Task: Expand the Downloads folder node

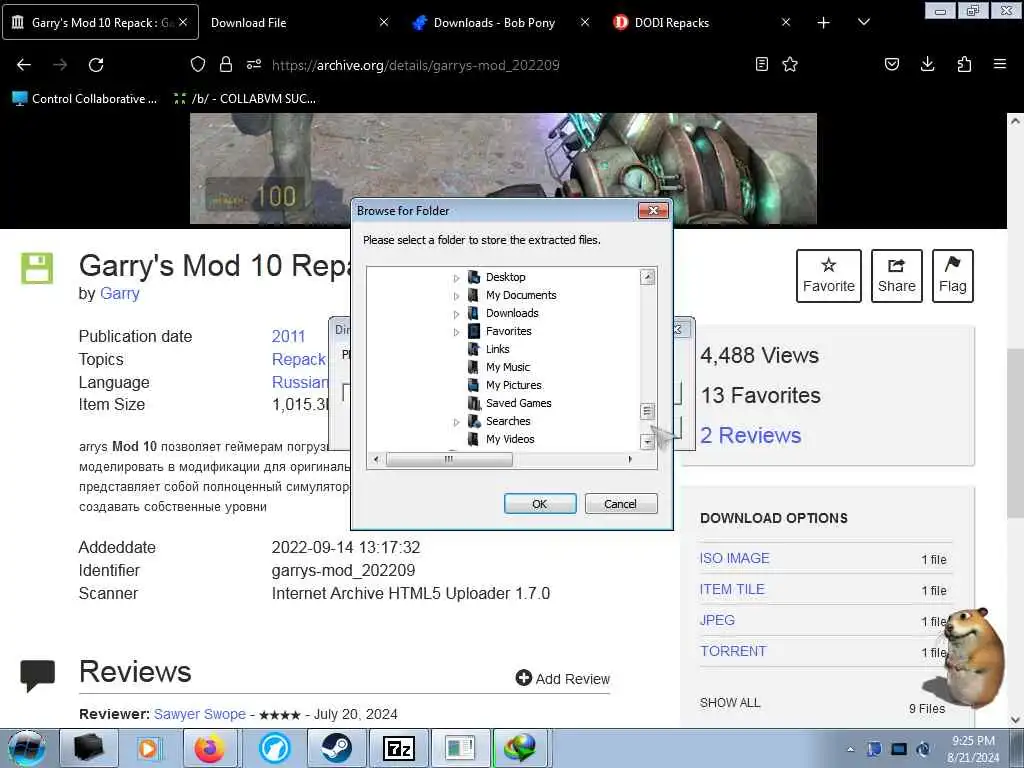Action: pos(456,314)
